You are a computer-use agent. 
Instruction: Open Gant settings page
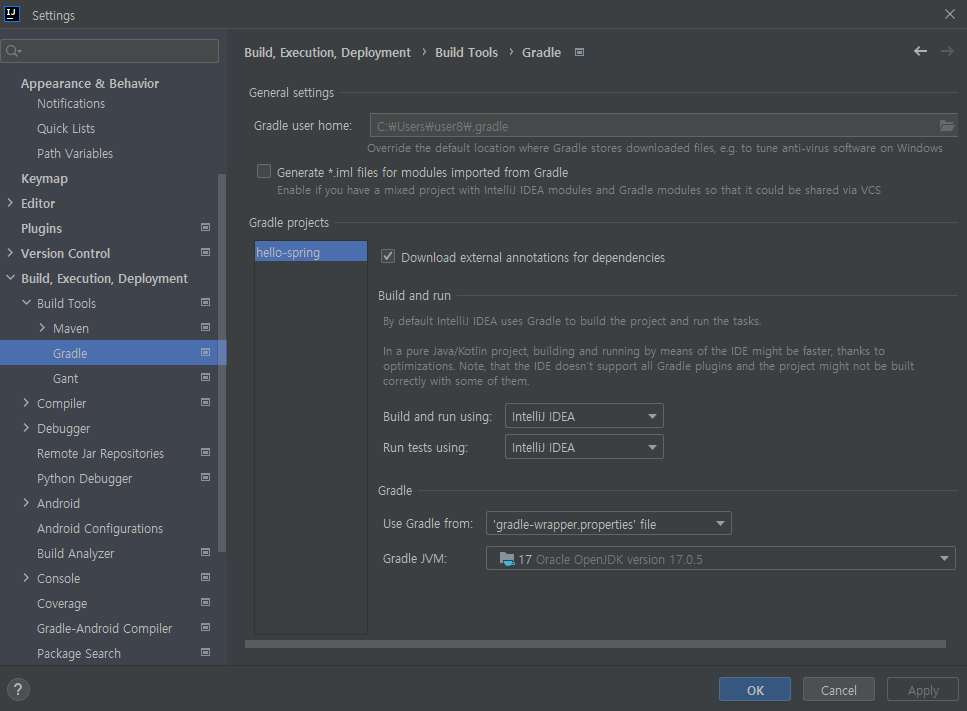(65, 379)
